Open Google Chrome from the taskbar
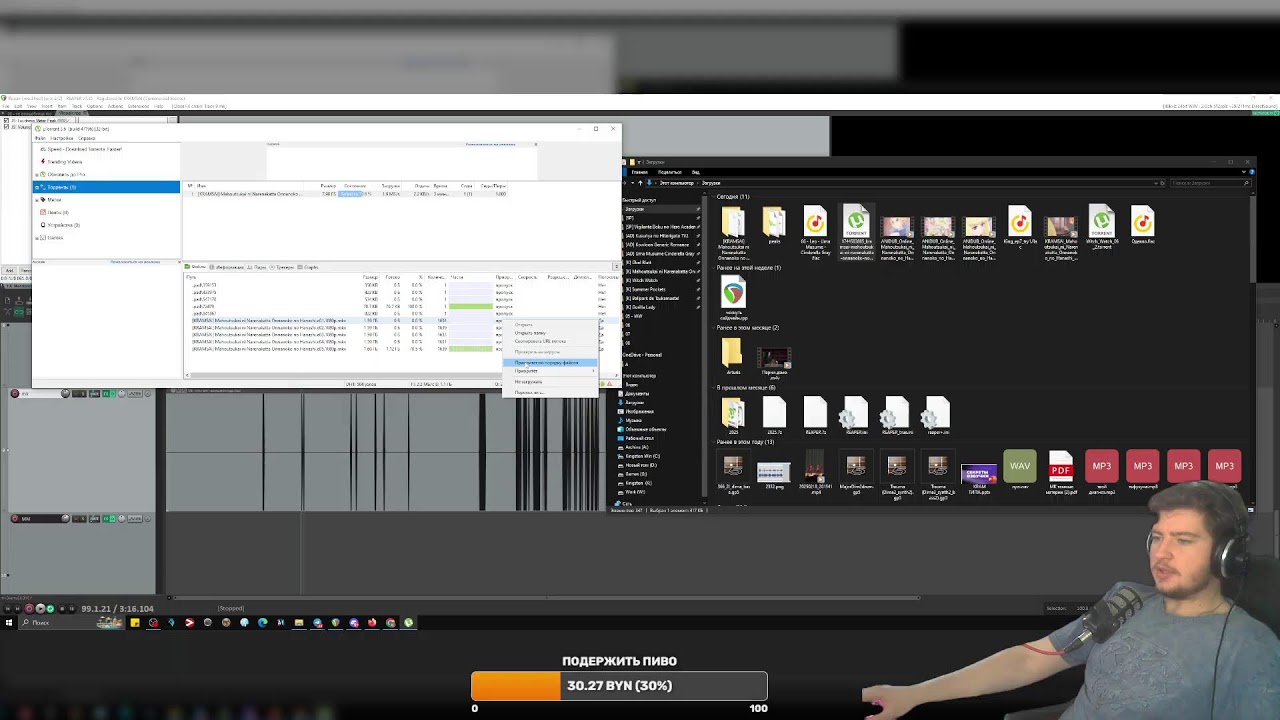The image size is (1280, 720). coord(390,622)
